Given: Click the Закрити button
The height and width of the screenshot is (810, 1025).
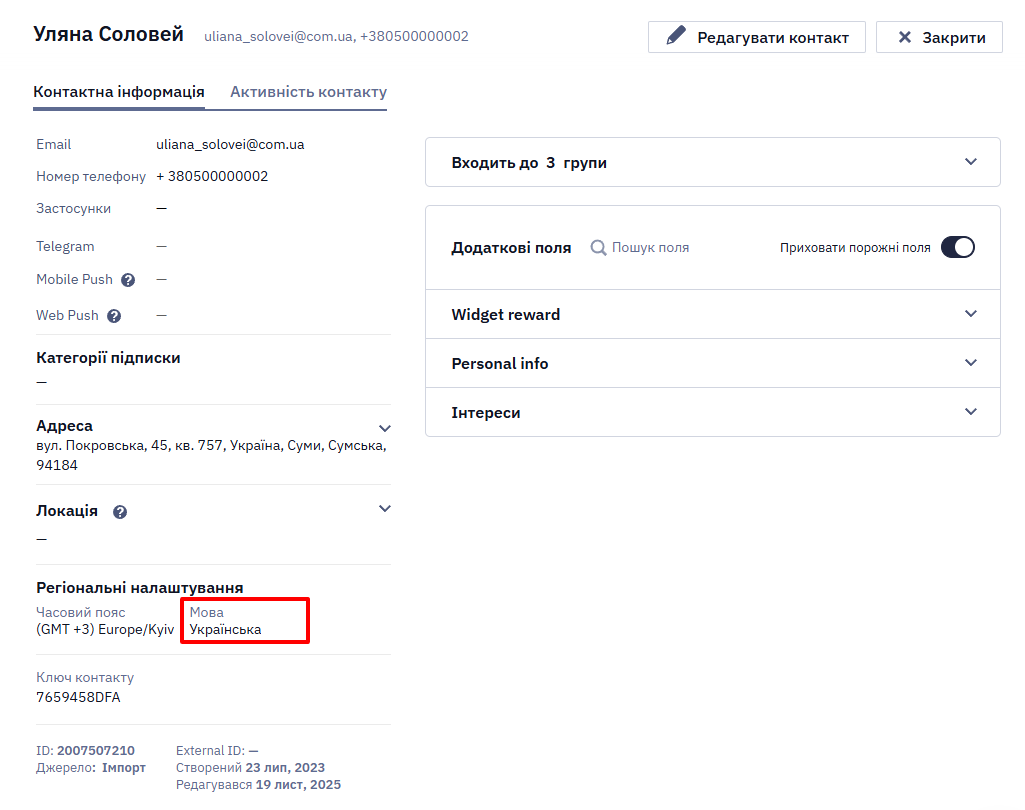Looking at the screenshot, I should click(x=939, y=37).
